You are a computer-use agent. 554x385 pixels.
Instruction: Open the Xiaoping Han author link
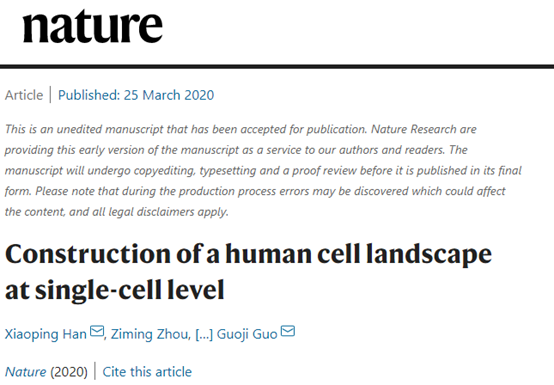46,334
